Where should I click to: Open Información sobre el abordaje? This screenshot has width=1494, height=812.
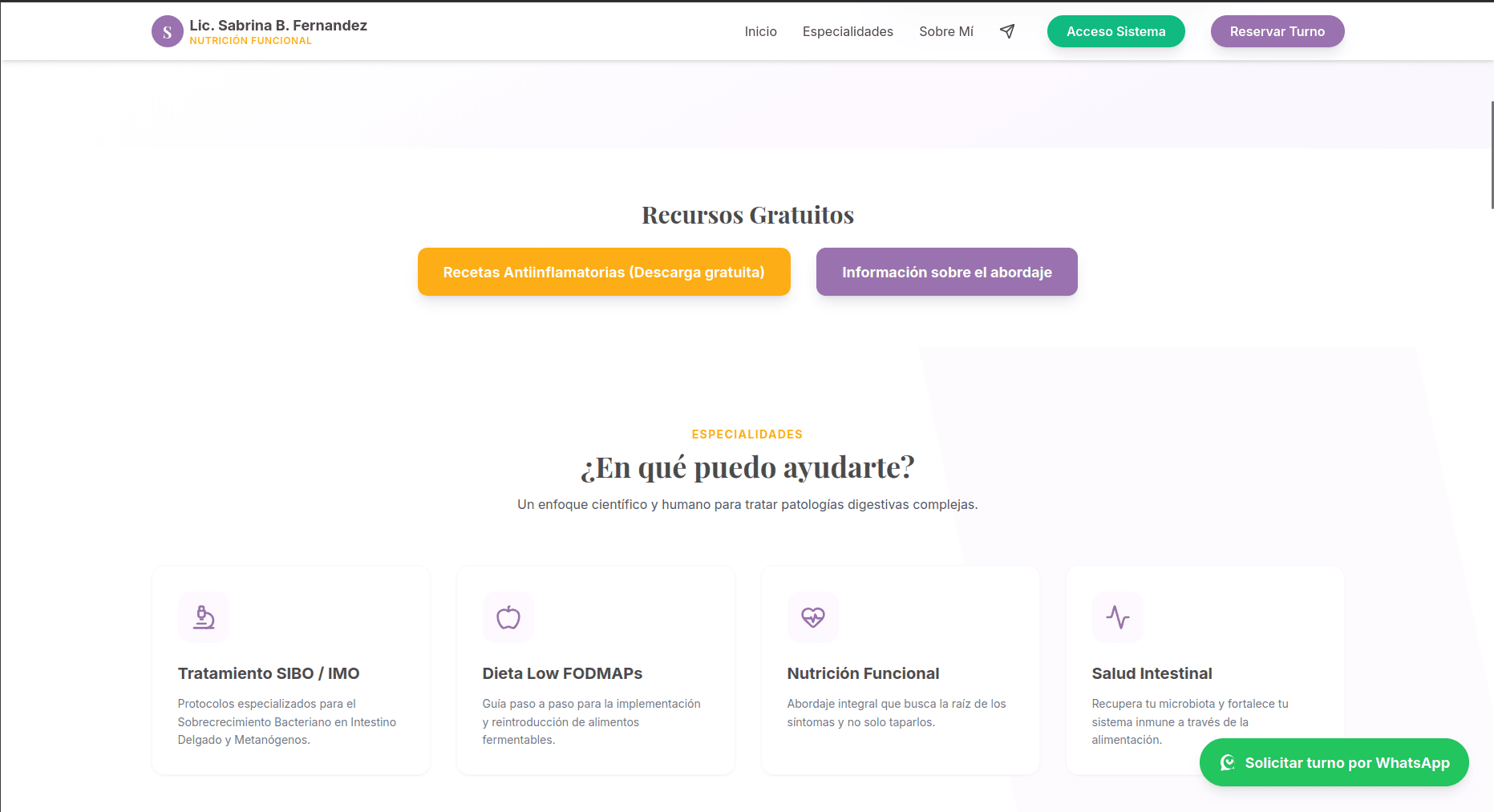tap(946, 272)
